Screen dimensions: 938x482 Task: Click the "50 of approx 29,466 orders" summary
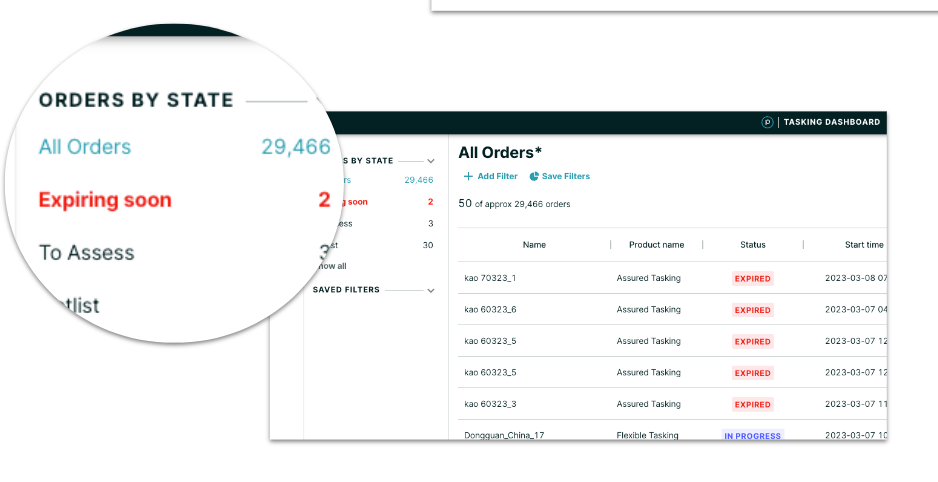pos(514,204)
